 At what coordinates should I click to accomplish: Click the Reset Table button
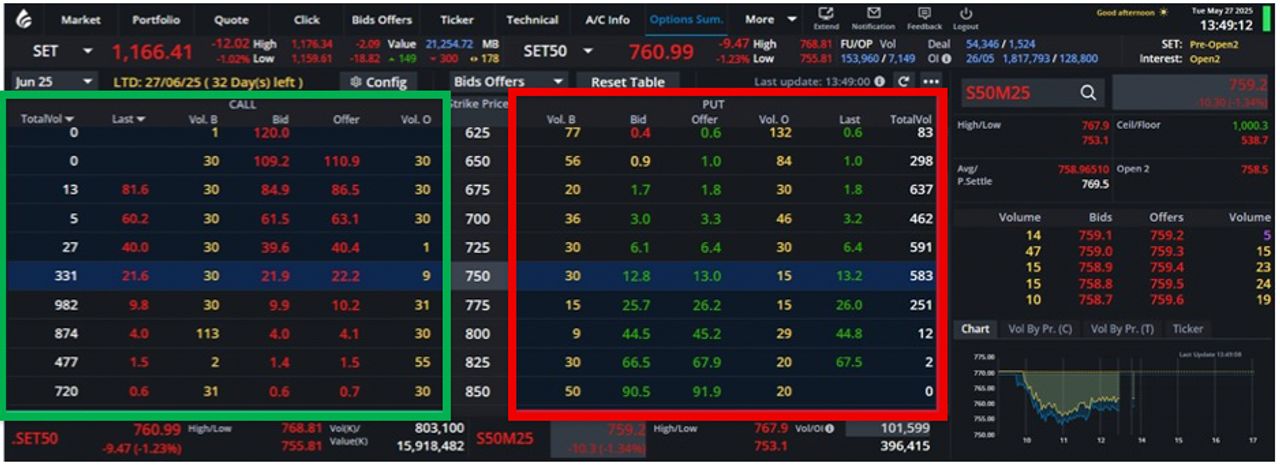click(x=628, y=82)
